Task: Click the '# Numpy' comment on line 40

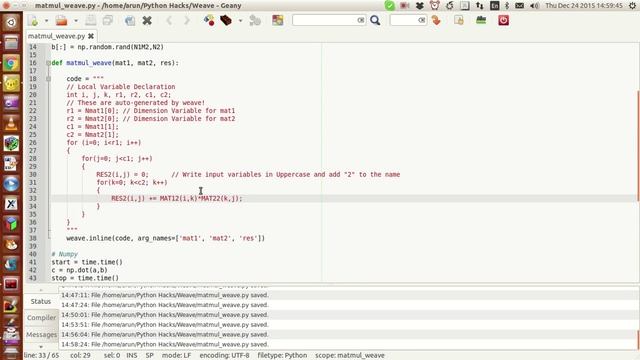Action: [64, 254]
